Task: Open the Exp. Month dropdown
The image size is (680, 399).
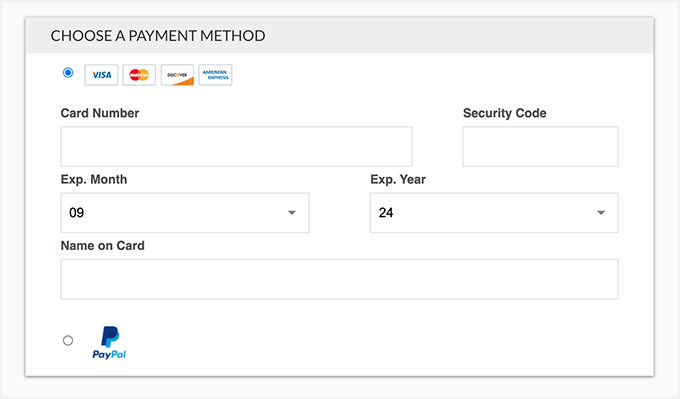Action: coord(185,213)
